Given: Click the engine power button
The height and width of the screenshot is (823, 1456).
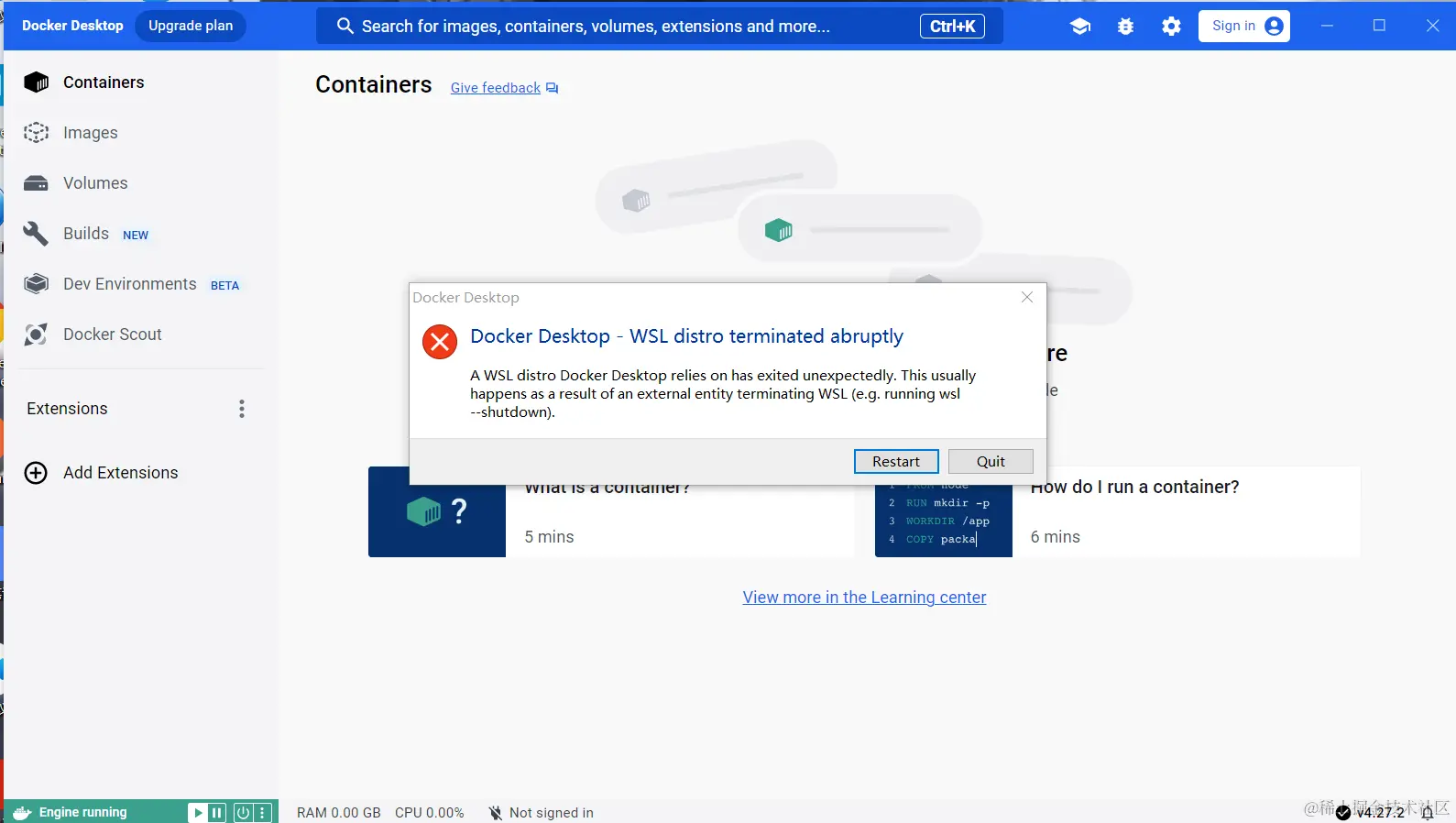Looking at the screenshot, I should (243, 813).
